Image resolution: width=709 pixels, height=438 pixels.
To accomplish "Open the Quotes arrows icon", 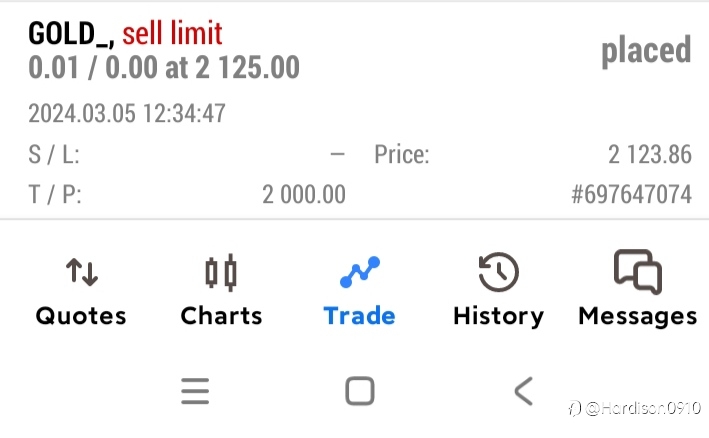I will coord(82,272).
